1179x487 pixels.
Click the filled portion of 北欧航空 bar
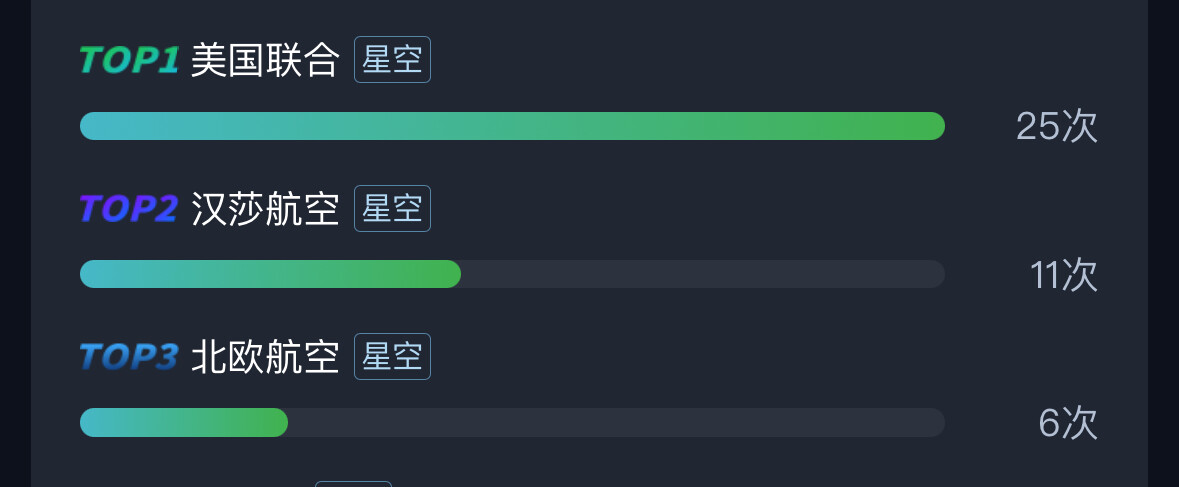(184, 422)
